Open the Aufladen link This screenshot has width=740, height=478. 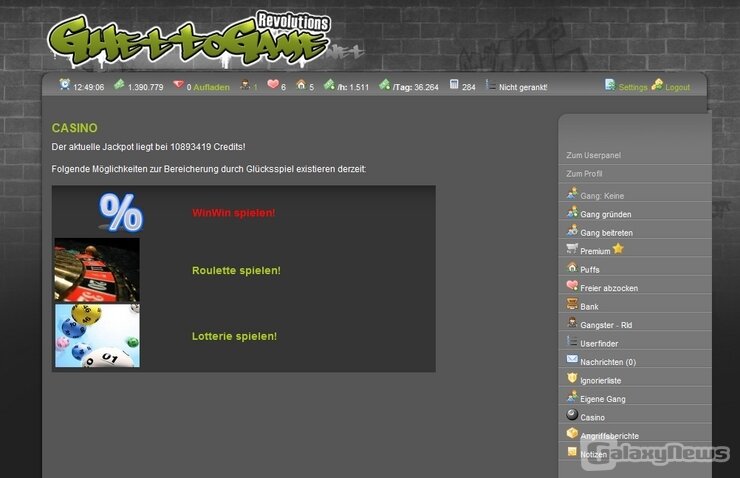(x=211, y=87)
